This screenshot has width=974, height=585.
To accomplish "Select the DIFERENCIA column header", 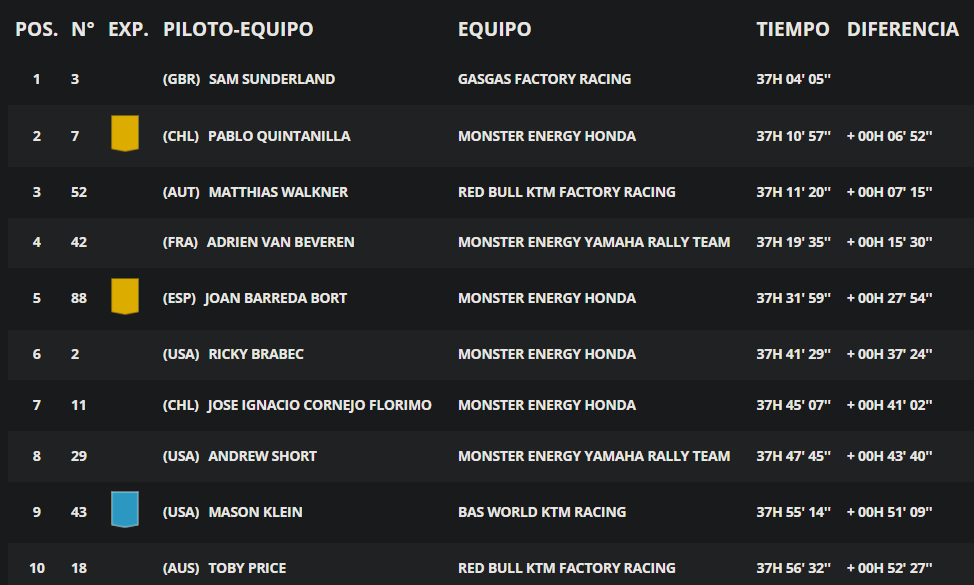I will pyautogui.click(x=903, y=29).
